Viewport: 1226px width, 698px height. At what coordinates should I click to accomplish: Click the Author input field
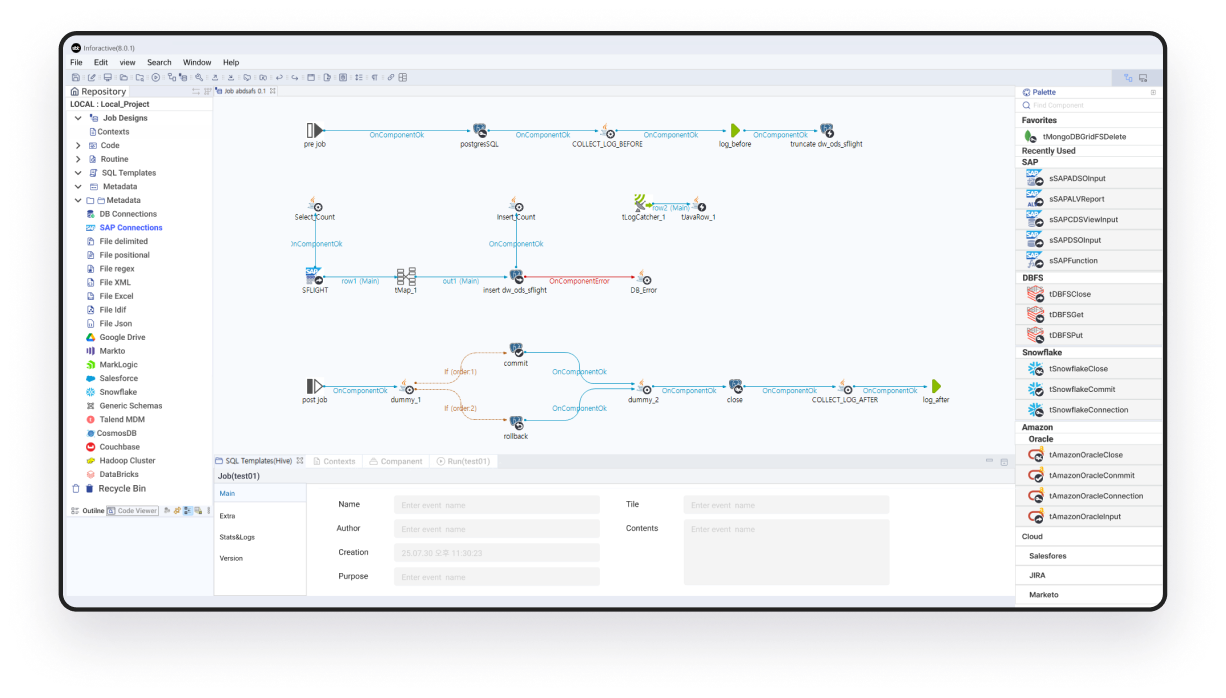497,529
